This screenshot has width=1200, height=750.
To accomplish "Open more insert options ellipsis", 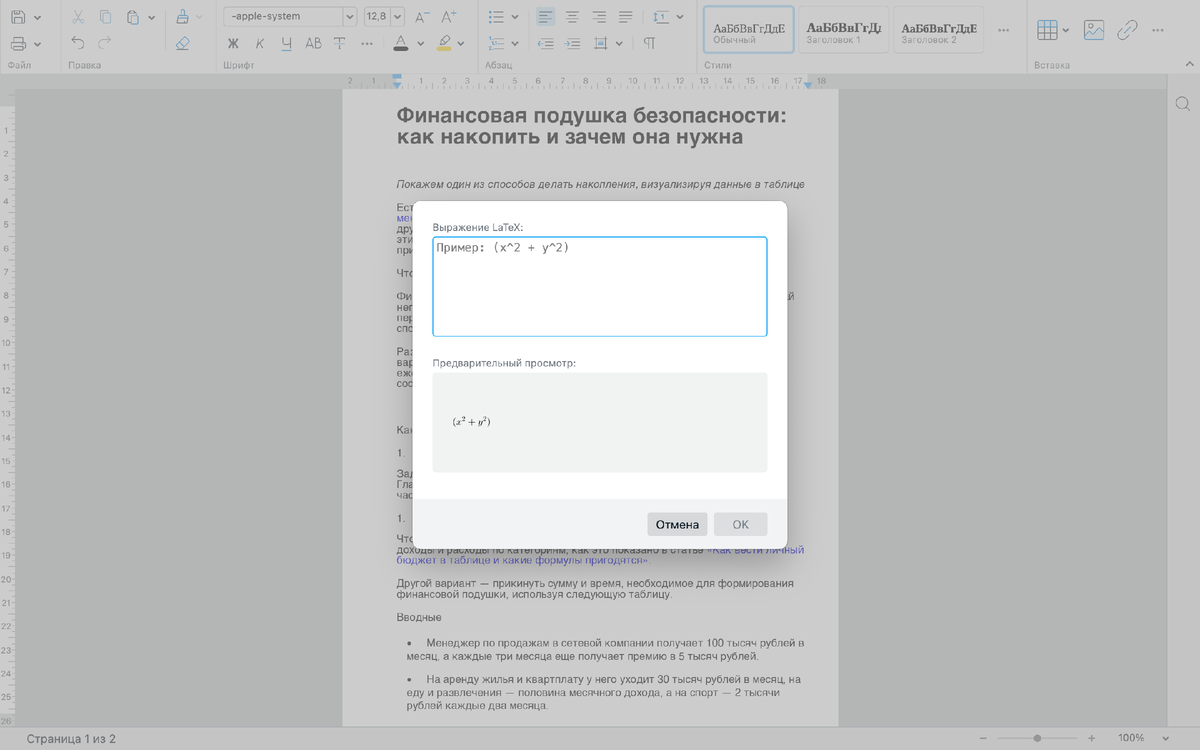I will point(1160,30).
